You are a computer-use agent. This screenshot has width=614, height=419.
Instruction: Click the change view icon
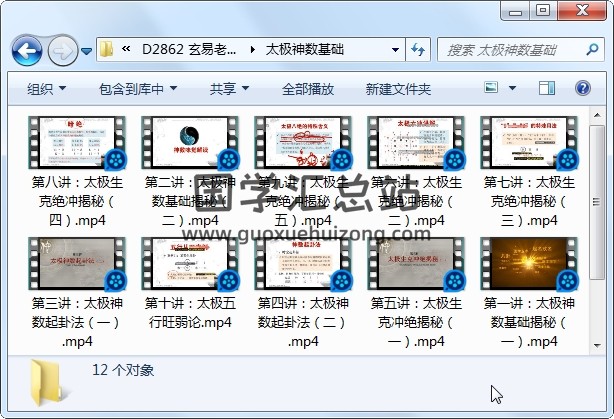tap(491, 89)
